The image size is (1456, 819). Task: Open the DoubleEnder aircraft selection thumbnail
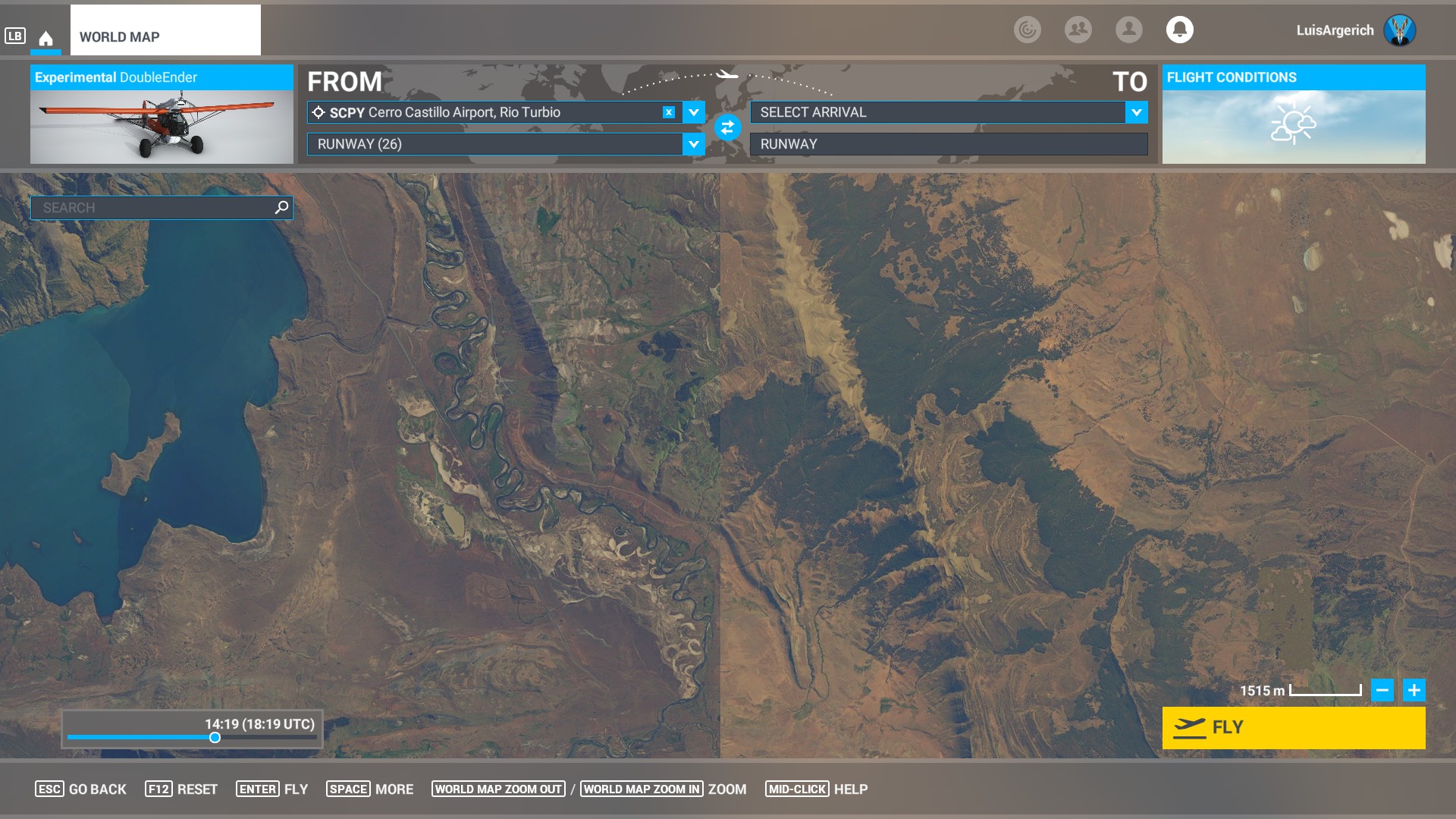(x=162, y=125)
